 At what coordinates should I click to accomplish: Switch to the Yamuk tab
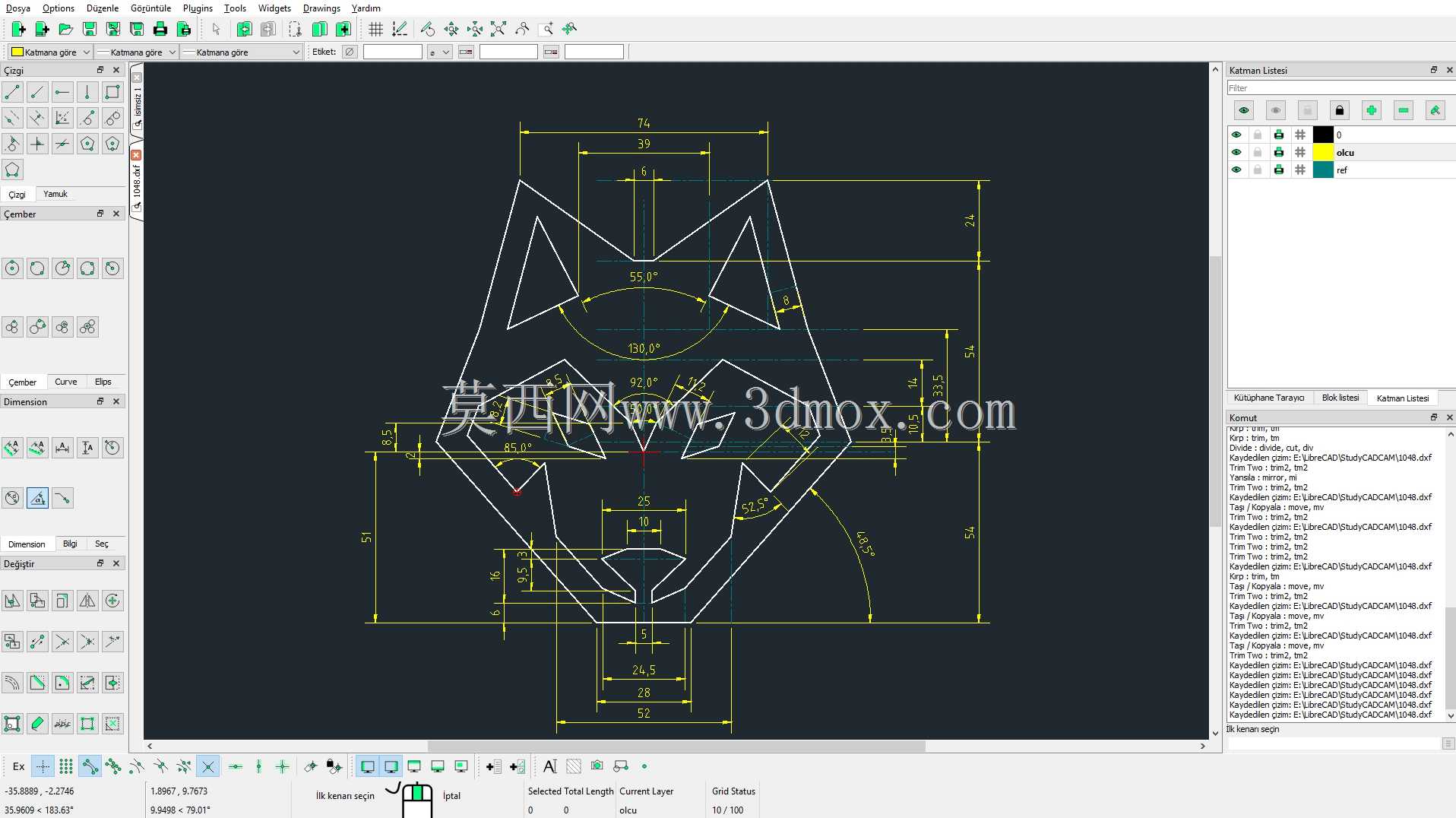pyautogui.click(x=55, y=195)
